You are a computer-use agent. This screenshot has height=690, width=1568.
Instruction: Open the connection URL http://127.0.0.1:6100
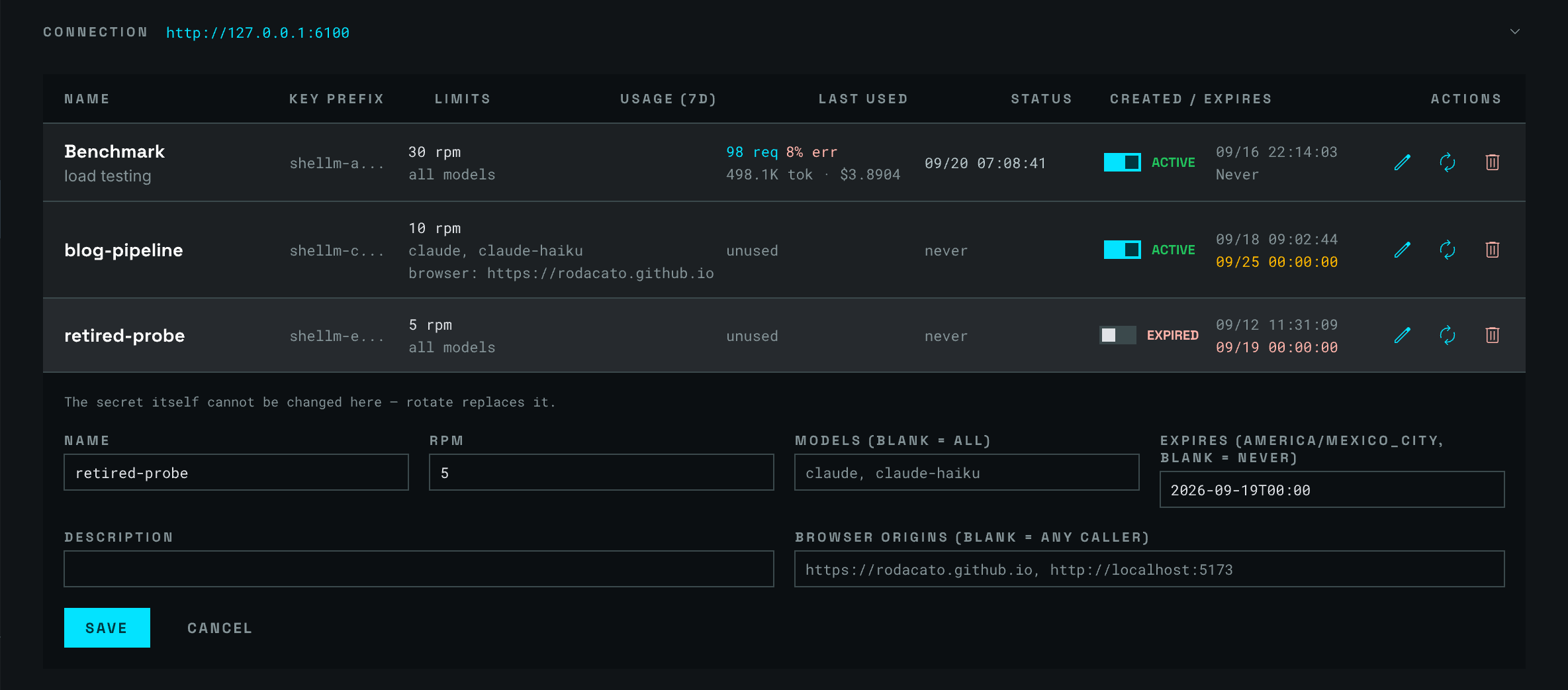257,32
